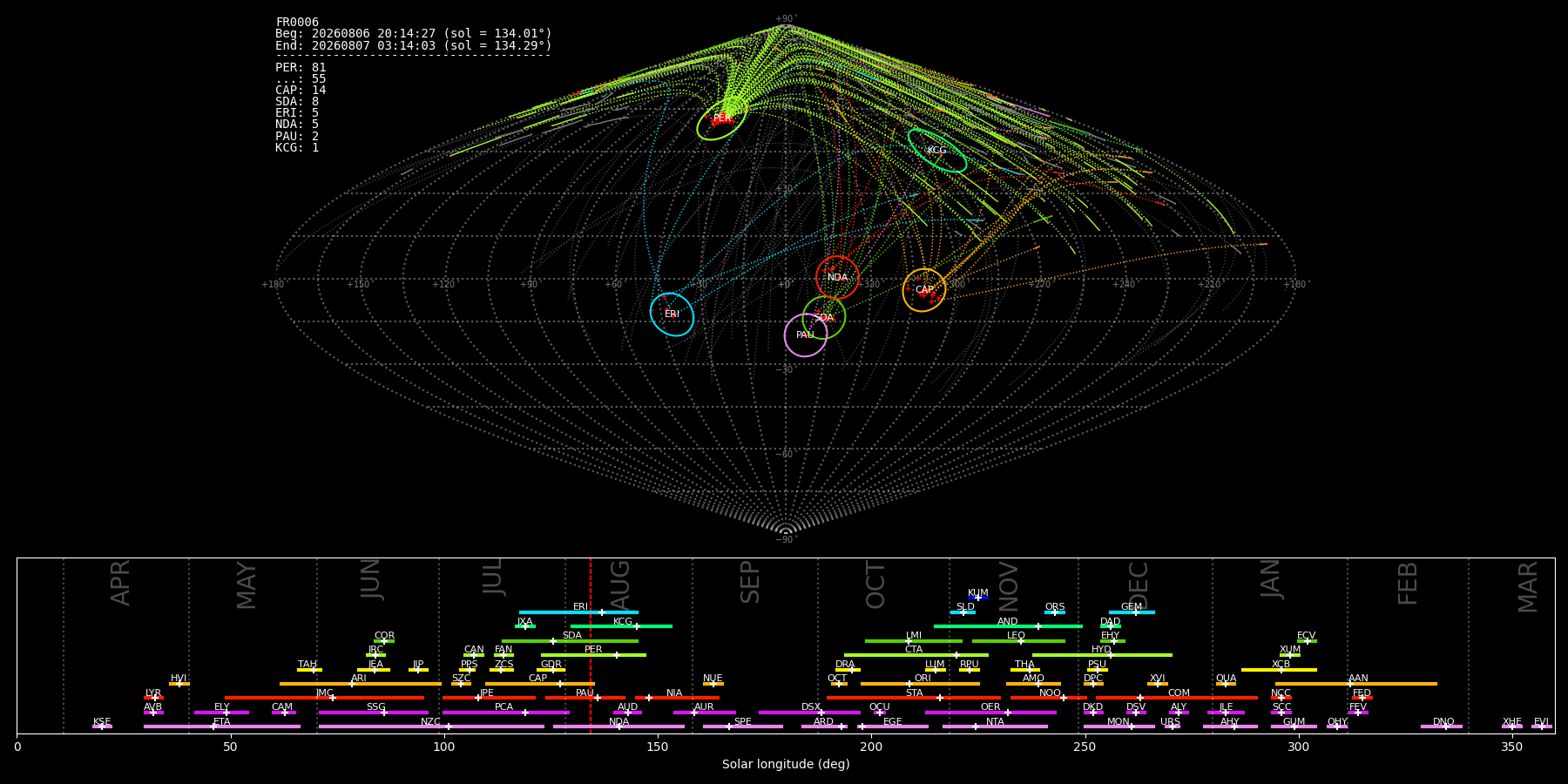Click the PER: 81 count in legend
This screenshot has height=784, width=1568.
(x=301, y=68)
